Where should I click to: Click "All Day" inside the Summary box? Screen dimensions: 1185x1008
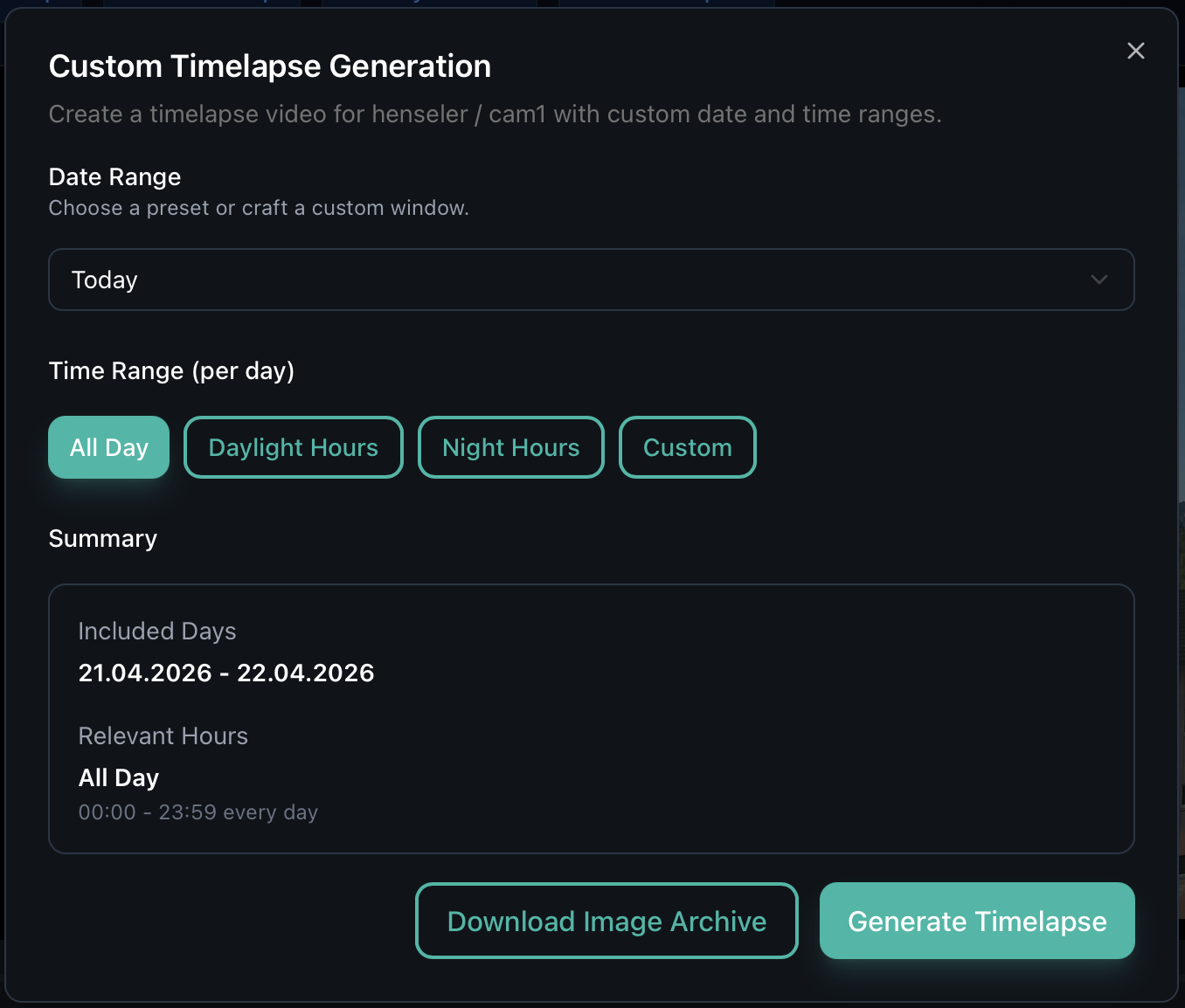(x=119, y=777)
